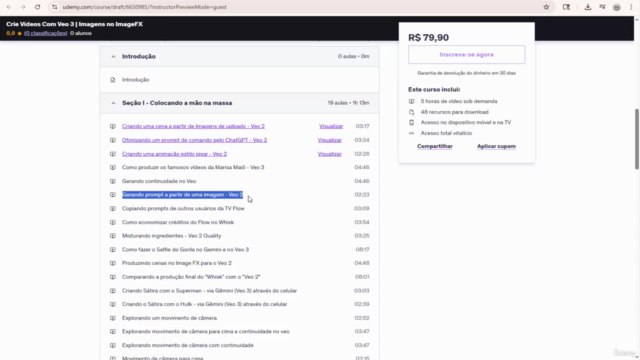
Task: Click mobile icon next to Acesso no dispositivo móvel
Action: (x=411, y=123)
